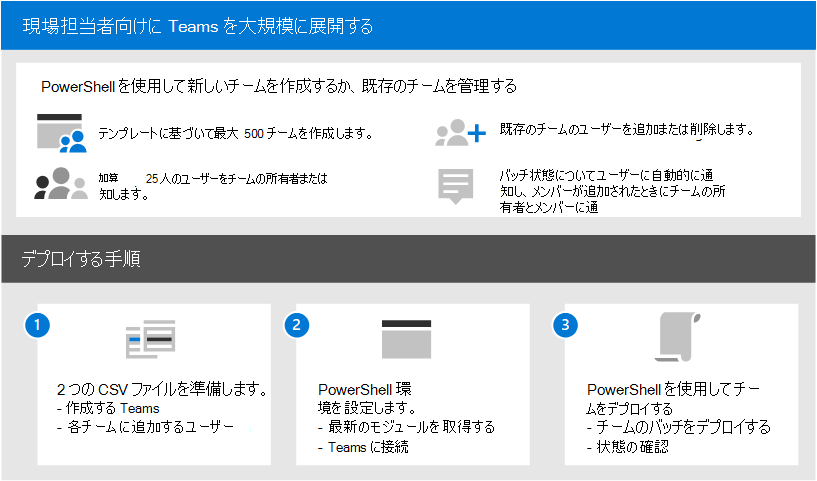Click the bullet 作成する Teams
817x481 pixels.
pyautogui.click(x=108, y=409)
